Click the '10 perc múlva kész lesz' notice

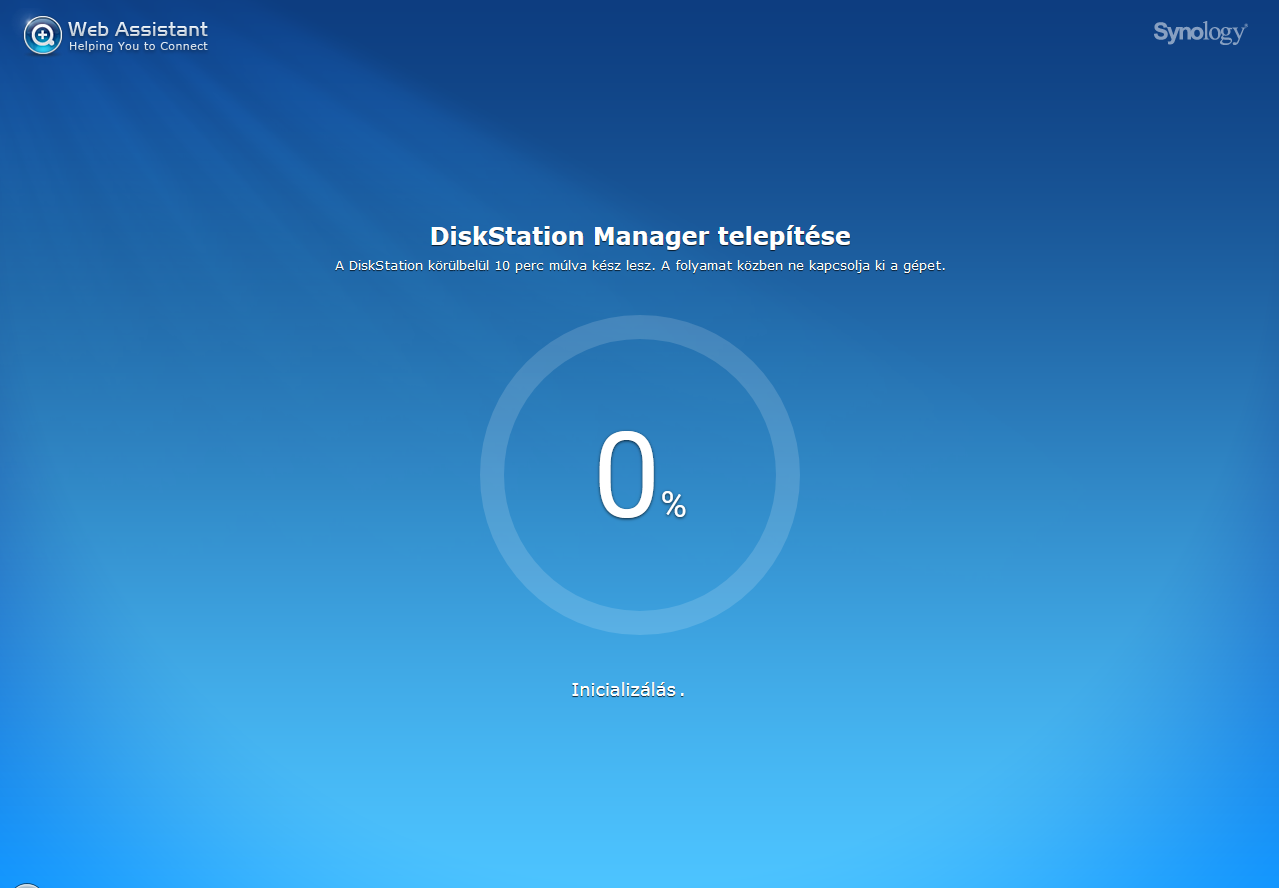point(640,266)
